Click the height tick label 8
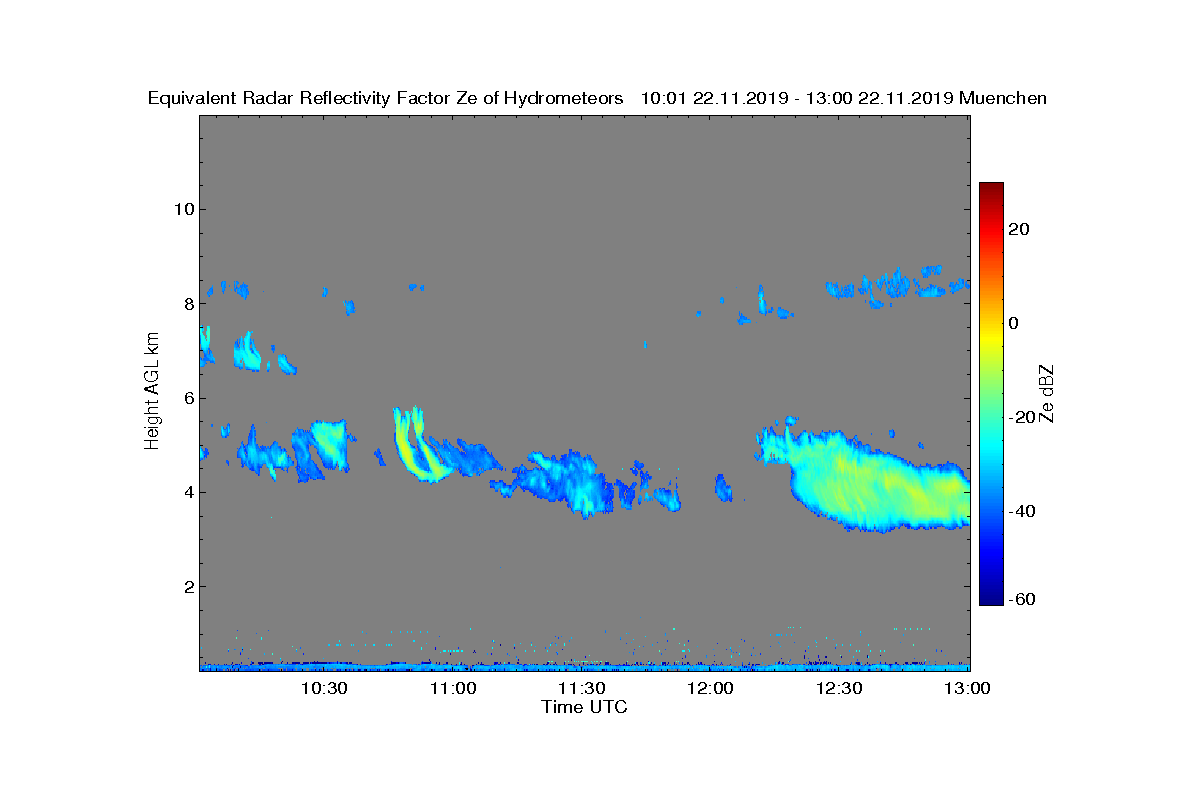This screenshot has height=800, width=1200. pos(187,303)
